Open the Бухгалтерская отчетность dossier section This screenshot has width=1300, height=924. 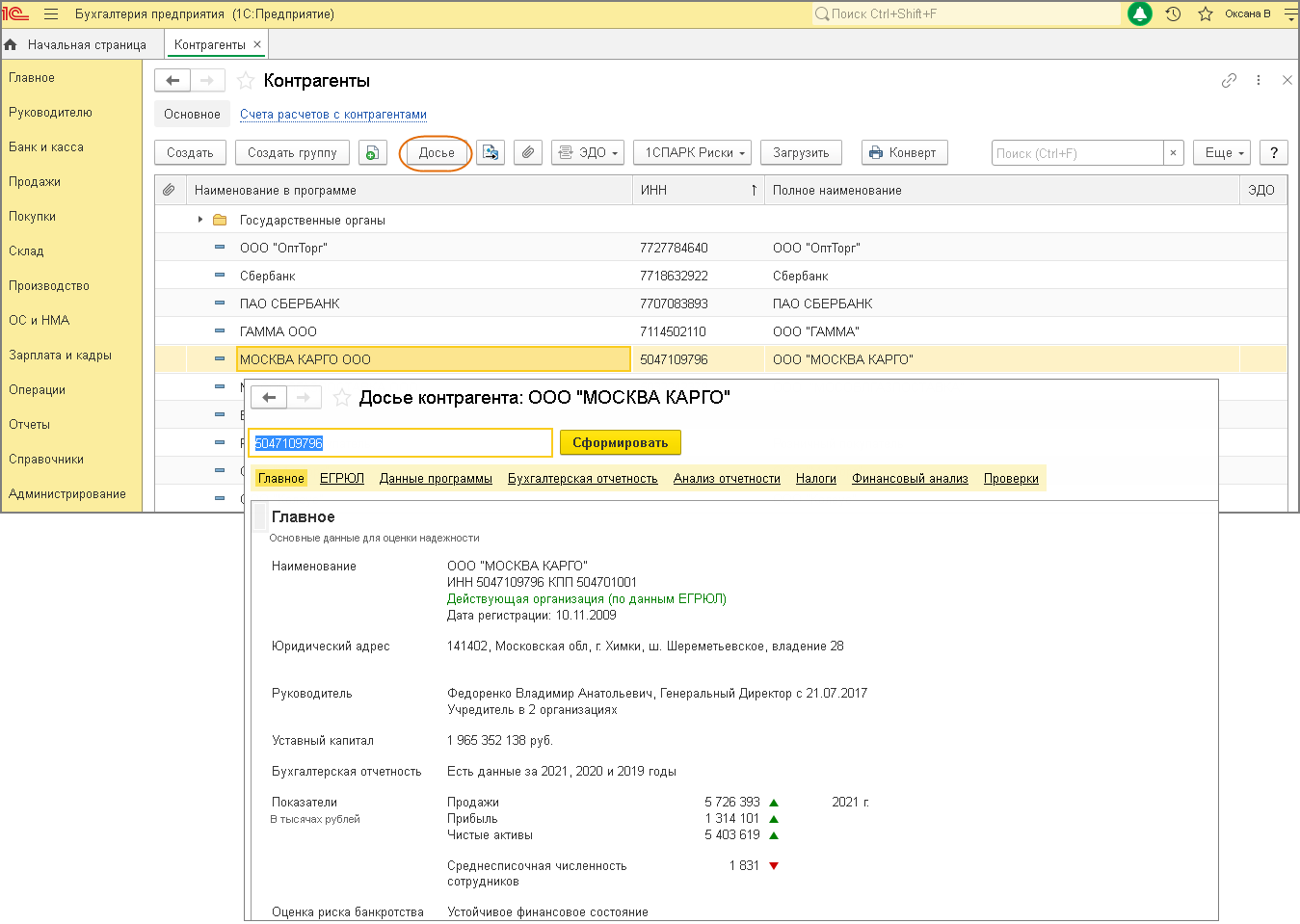pyautogui.click(x=583, y=478)
